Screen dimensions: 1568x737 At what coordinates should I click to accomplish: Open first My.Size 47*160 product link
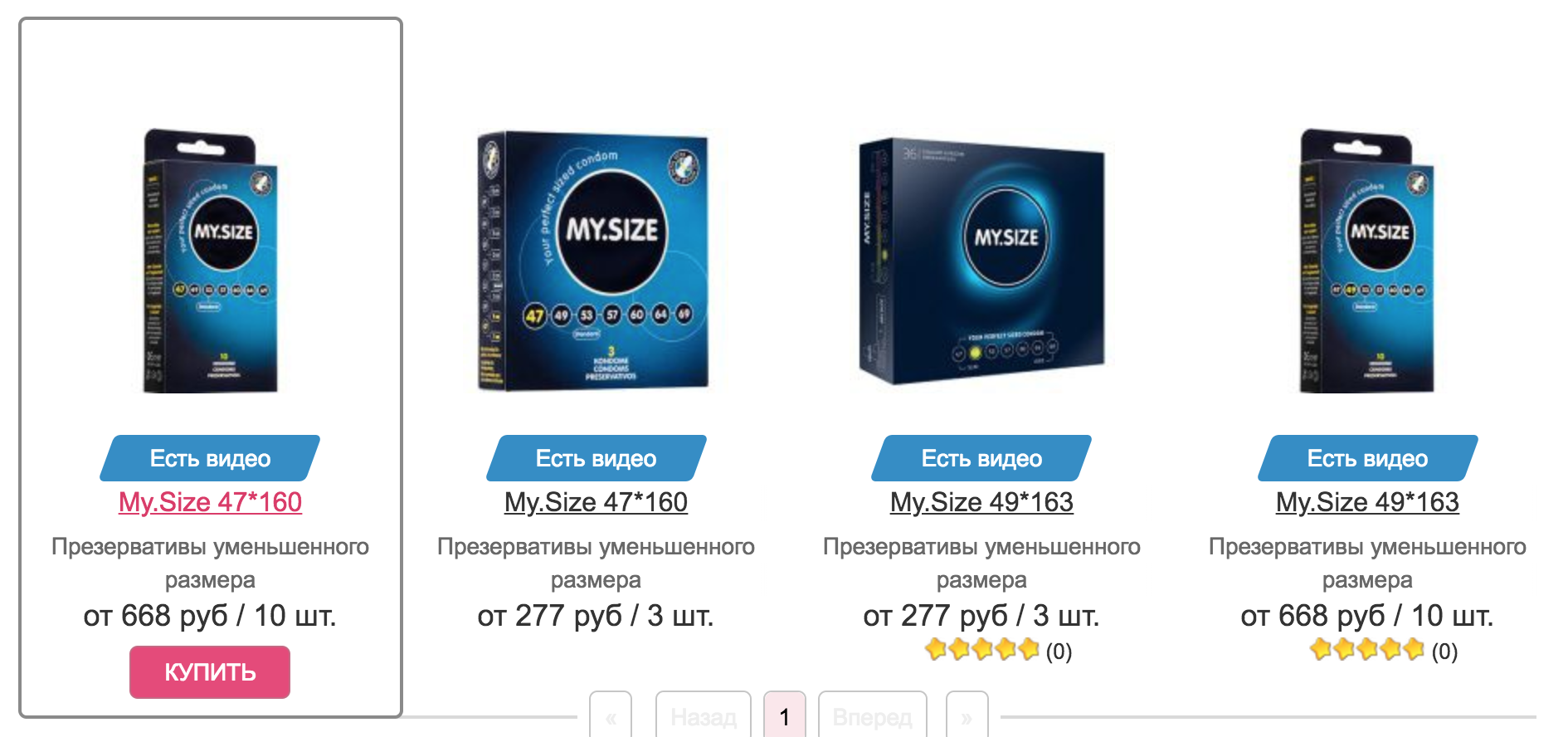[x=210, y=502]
